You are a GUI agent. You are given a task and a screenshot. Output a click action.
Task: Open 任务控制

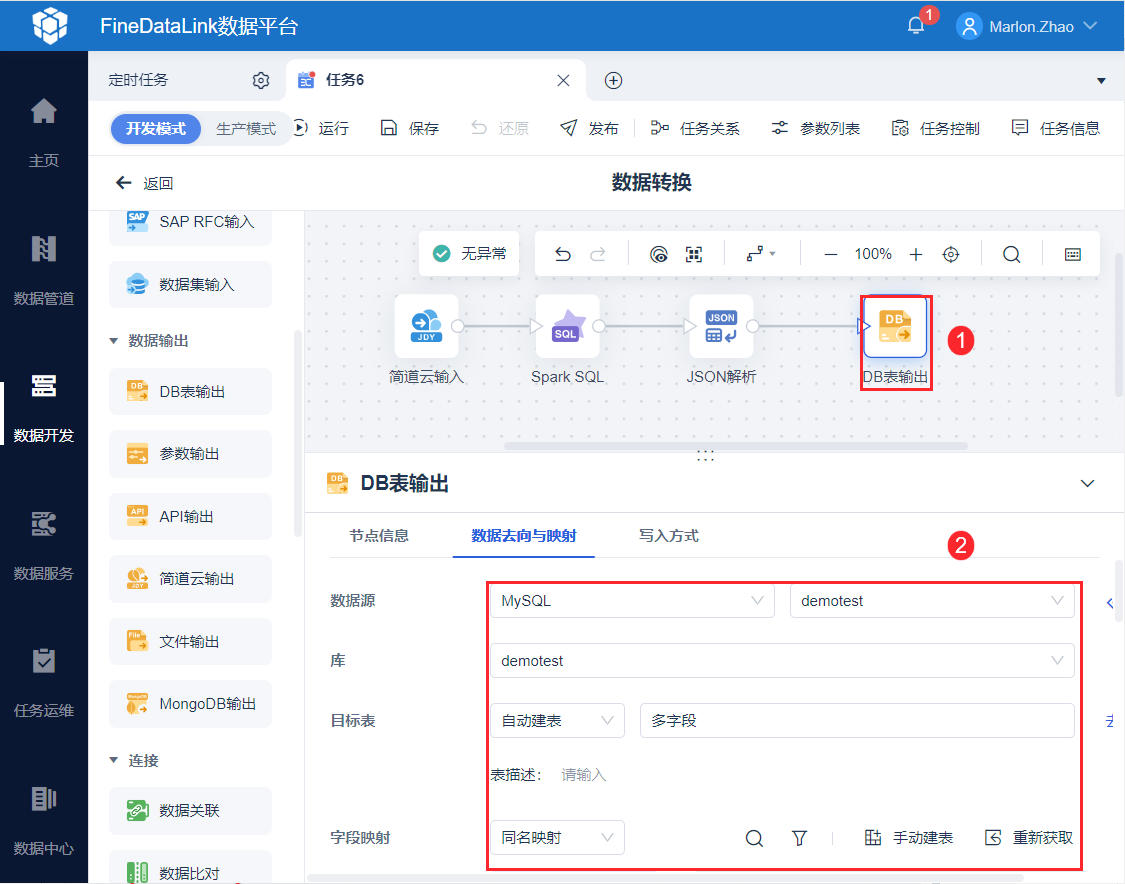pos(936,128)
